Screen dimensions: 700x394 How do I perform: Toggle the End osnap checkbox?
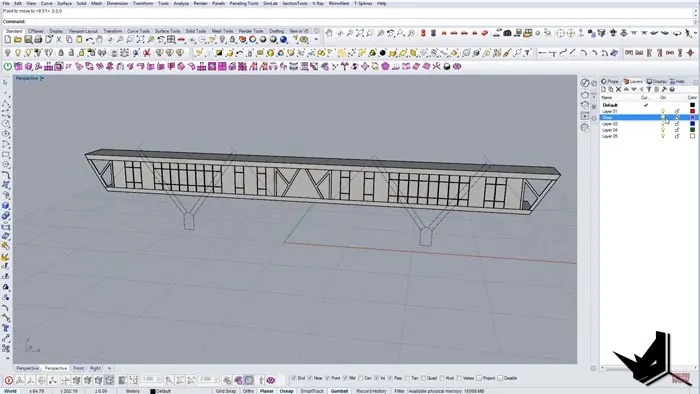(293, 378)
